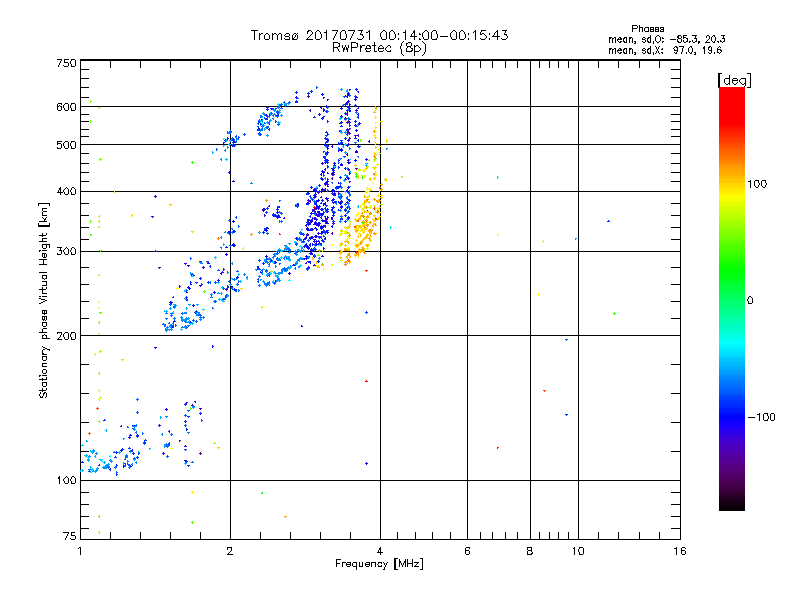The width and height of the screenshot is (800, 600).
Task: Click x-axis tick label '2'
Action: coord(230,551)
